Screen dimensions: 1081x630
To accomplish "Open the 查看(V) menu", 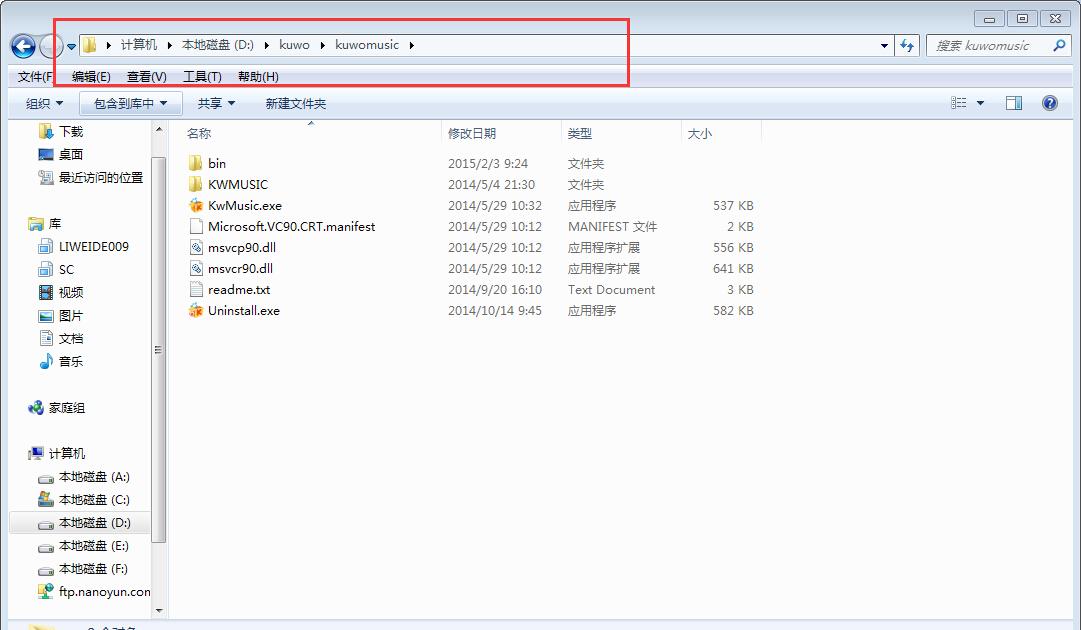I will click(147, 77).
